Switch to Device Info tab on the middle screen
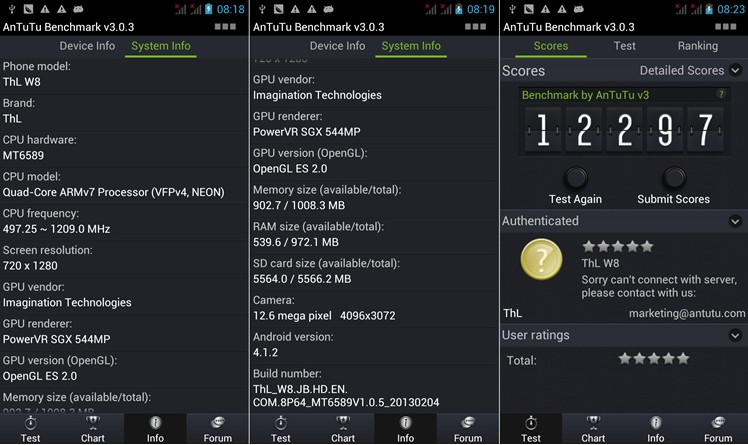This screenshot has height=445, width=748. [337, 46]
